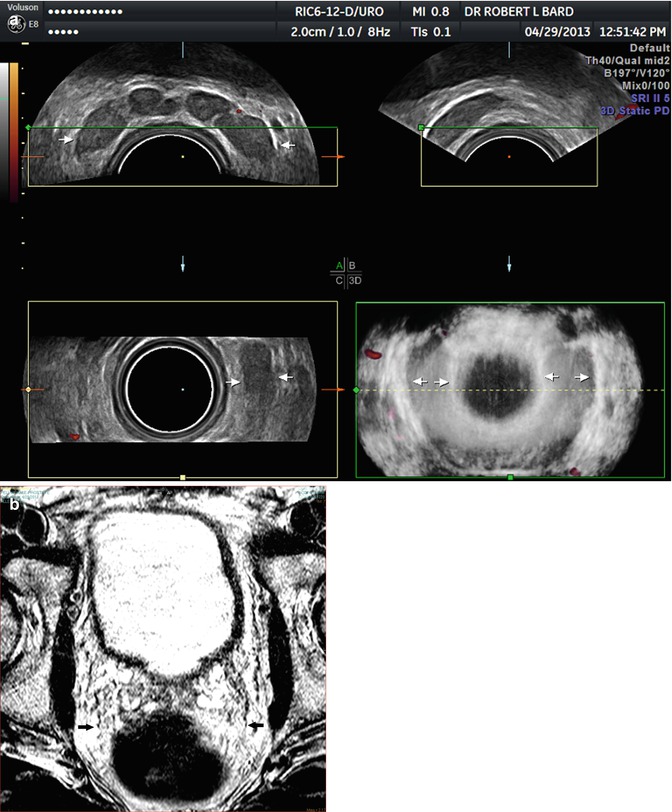Click the green corner handle of plane A box
Image resolution: width=672 pixels, height=812 pixels.
coord(28,128)
